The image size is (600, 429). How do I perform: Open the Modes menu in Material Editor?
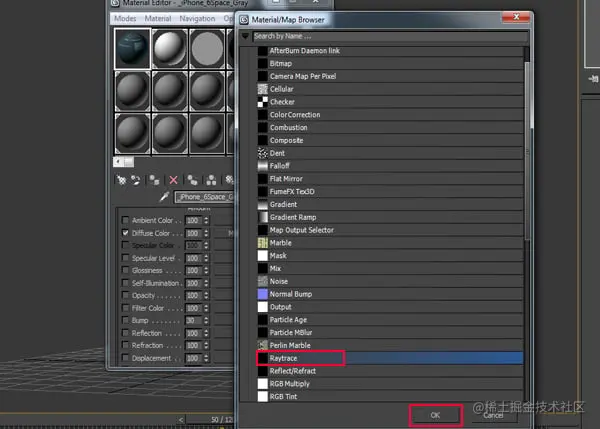coord(125,18)
